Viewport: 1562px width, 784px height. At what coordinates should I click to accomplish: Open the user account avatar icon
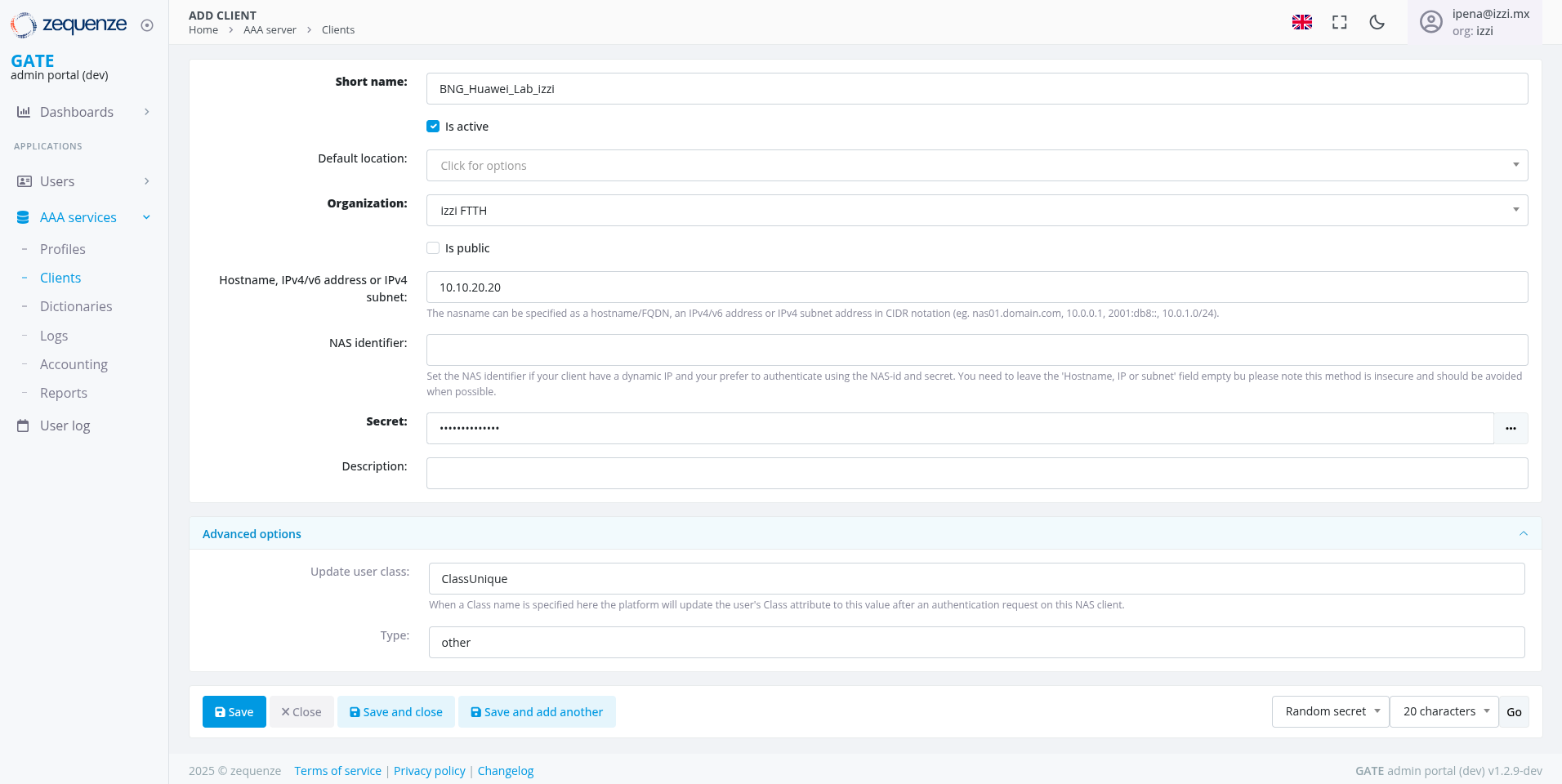1430,22
